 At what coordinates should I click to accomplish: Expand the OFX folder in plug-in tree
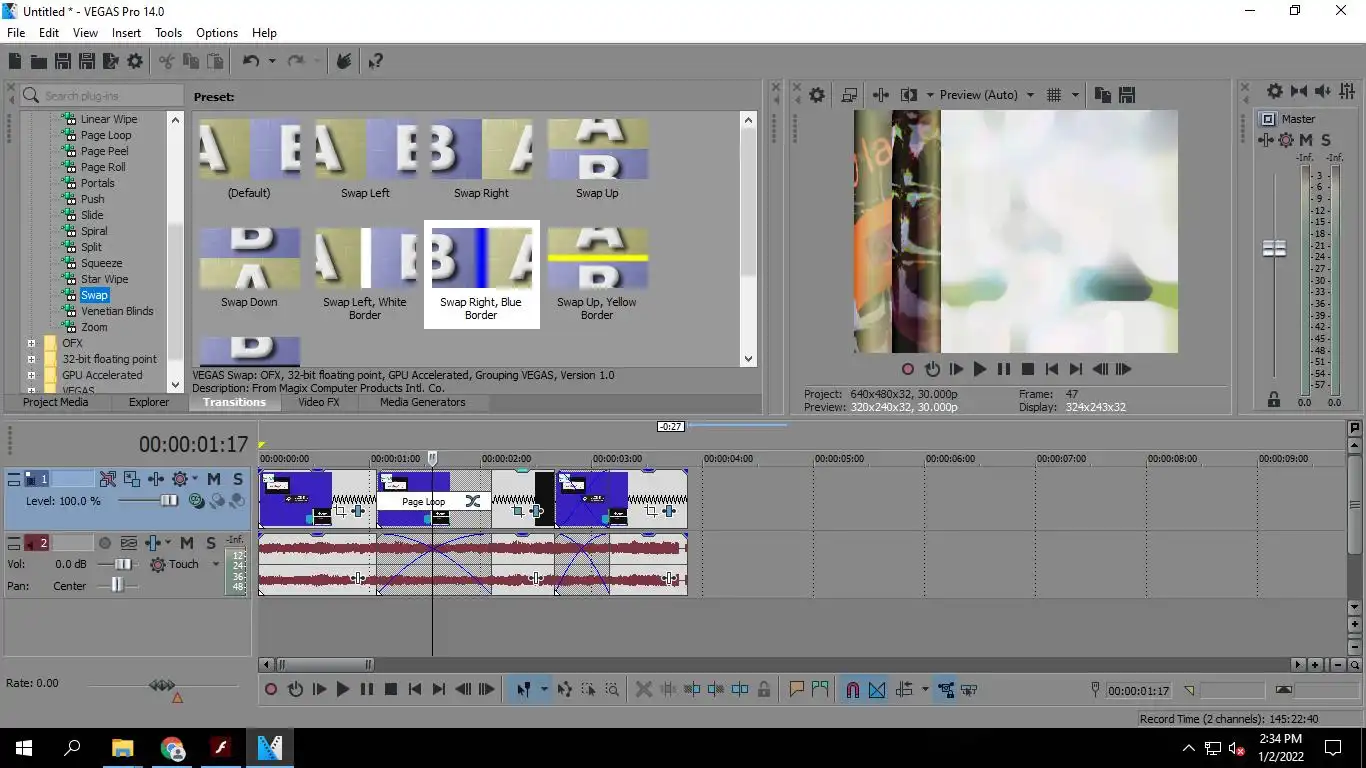click(31, 343)
